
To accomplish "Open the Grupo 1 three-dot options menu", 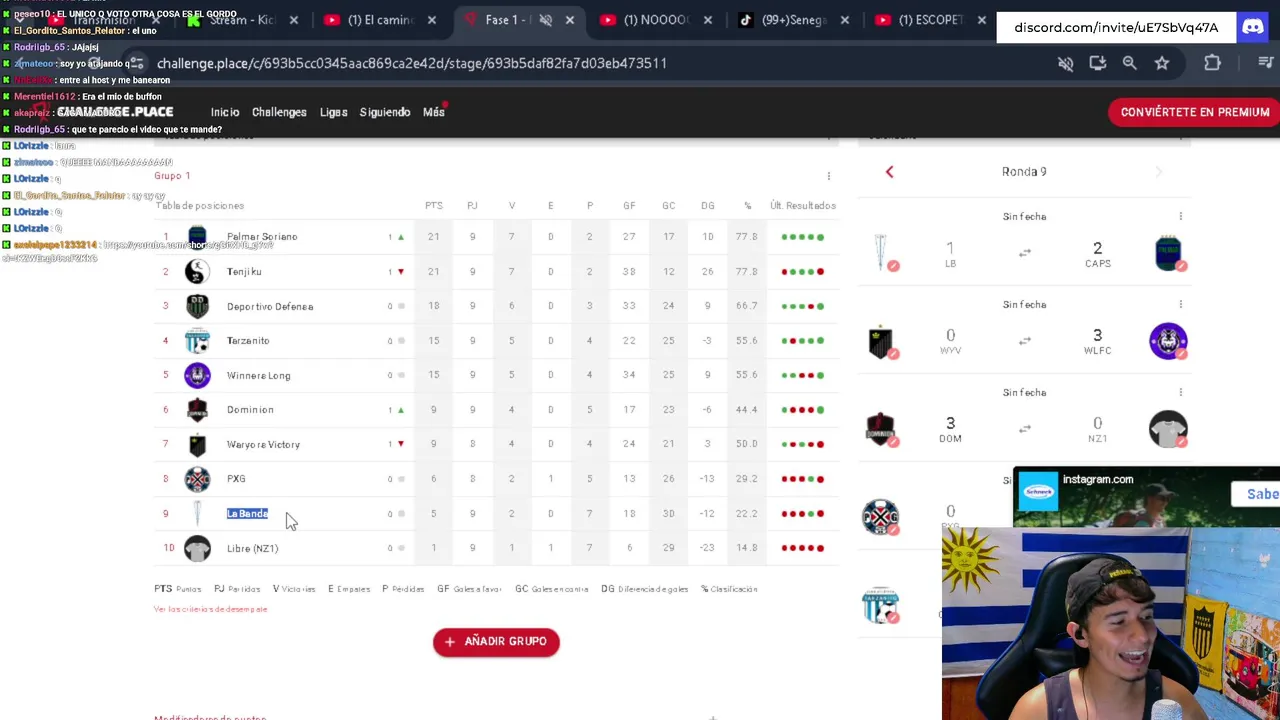I will pos(828,176).
